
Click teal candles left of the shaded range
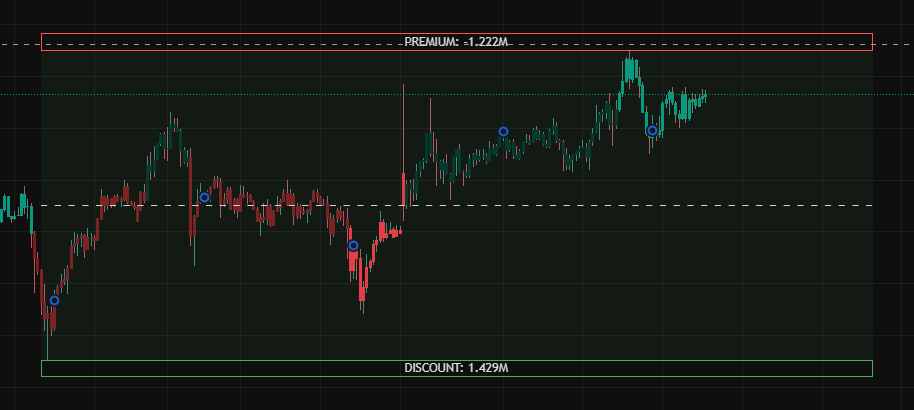pos(14,207)
